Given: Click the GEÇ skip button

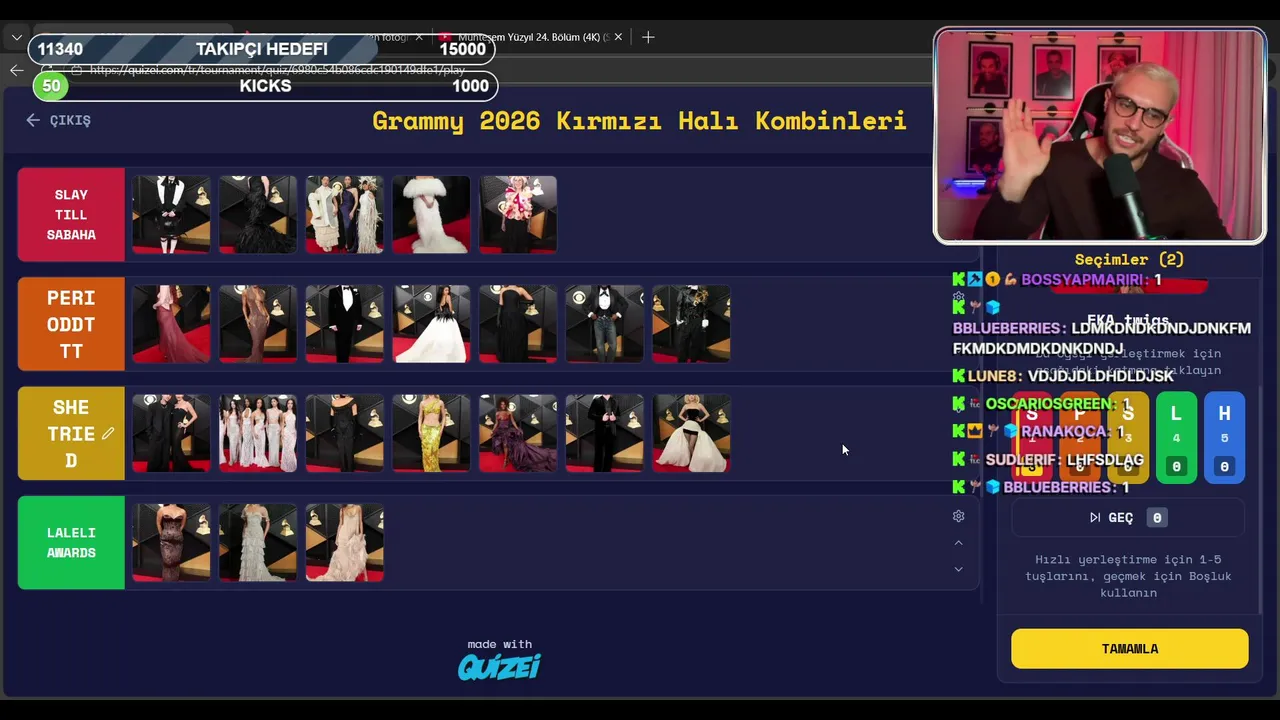Looking at the screenshot, I should [x=1128, y=517].
